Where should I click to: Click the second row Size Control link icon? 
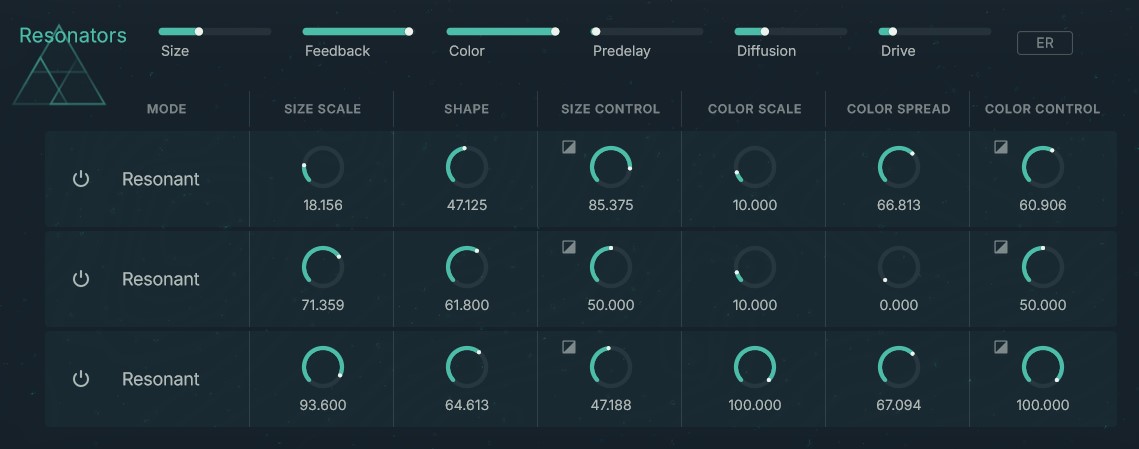[x=569, y=247]
